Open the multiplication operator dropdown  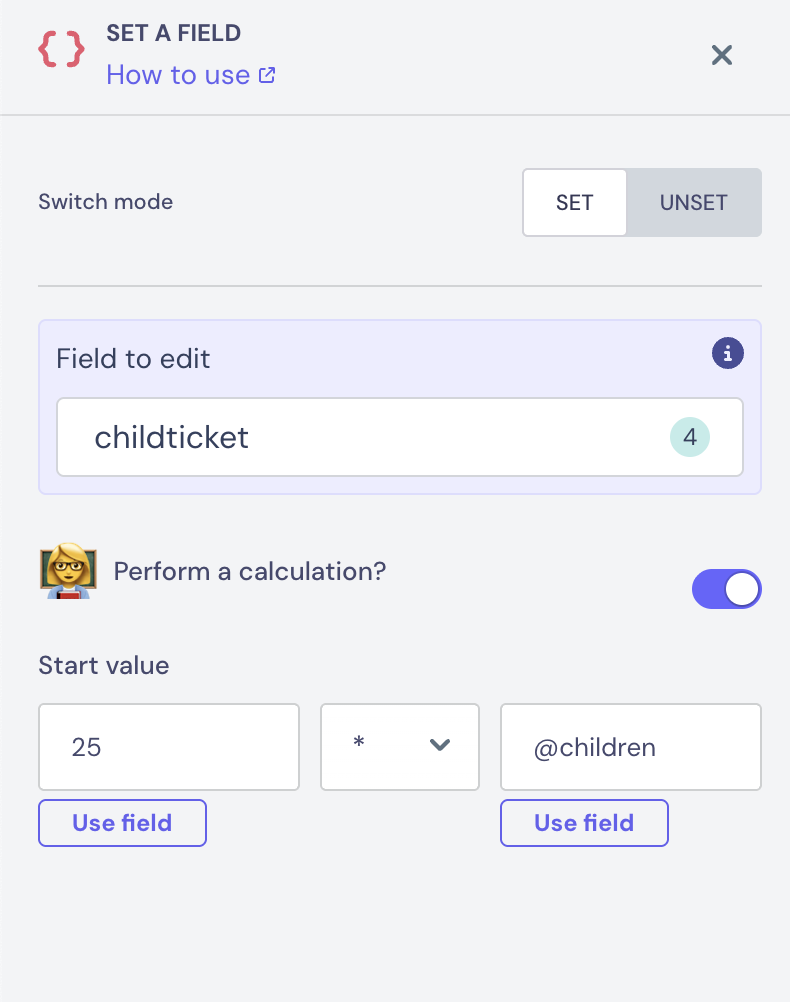[x=399, y=747]
